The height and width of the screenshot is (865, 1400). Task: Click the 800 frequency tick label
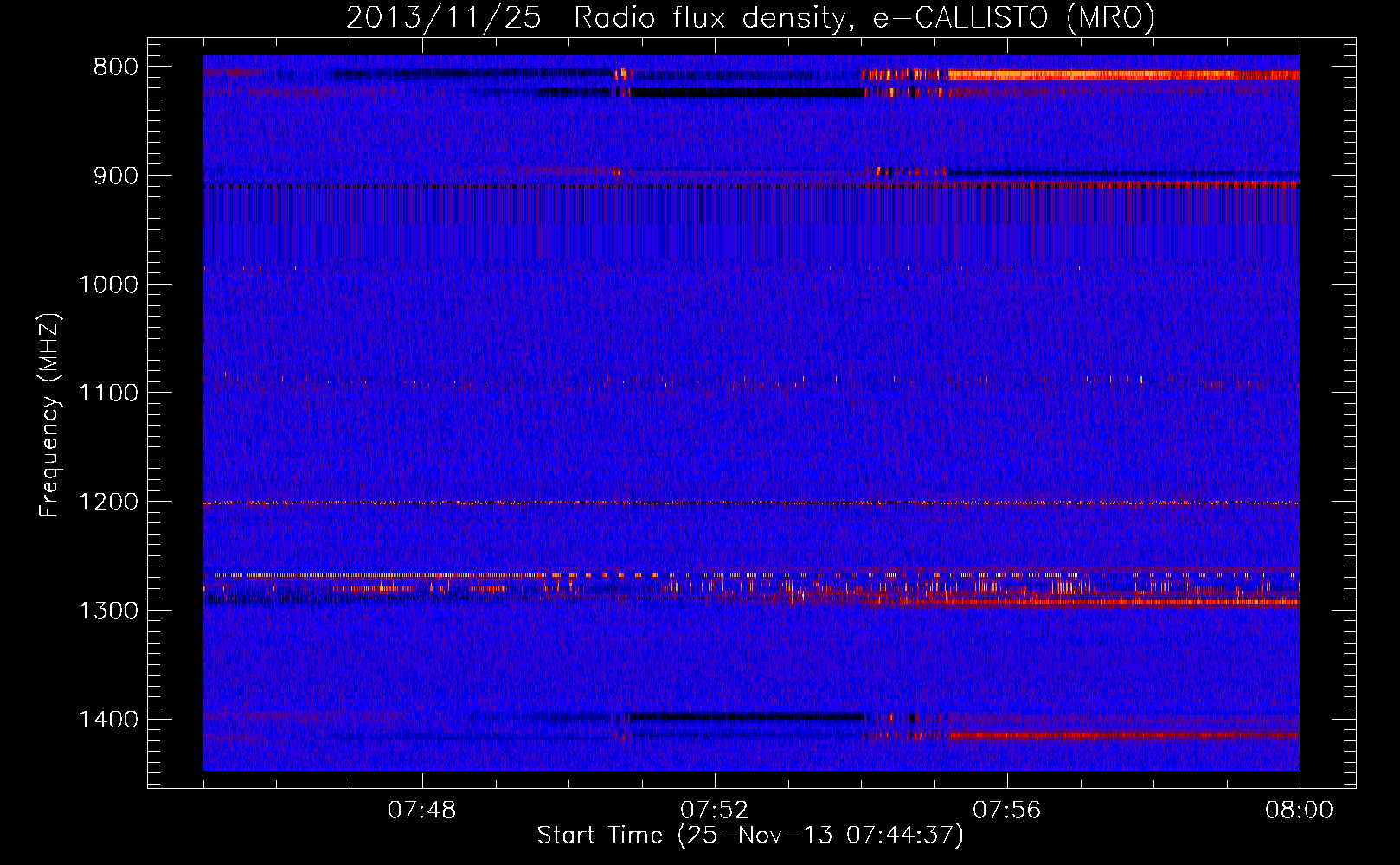tap(115, 67)
